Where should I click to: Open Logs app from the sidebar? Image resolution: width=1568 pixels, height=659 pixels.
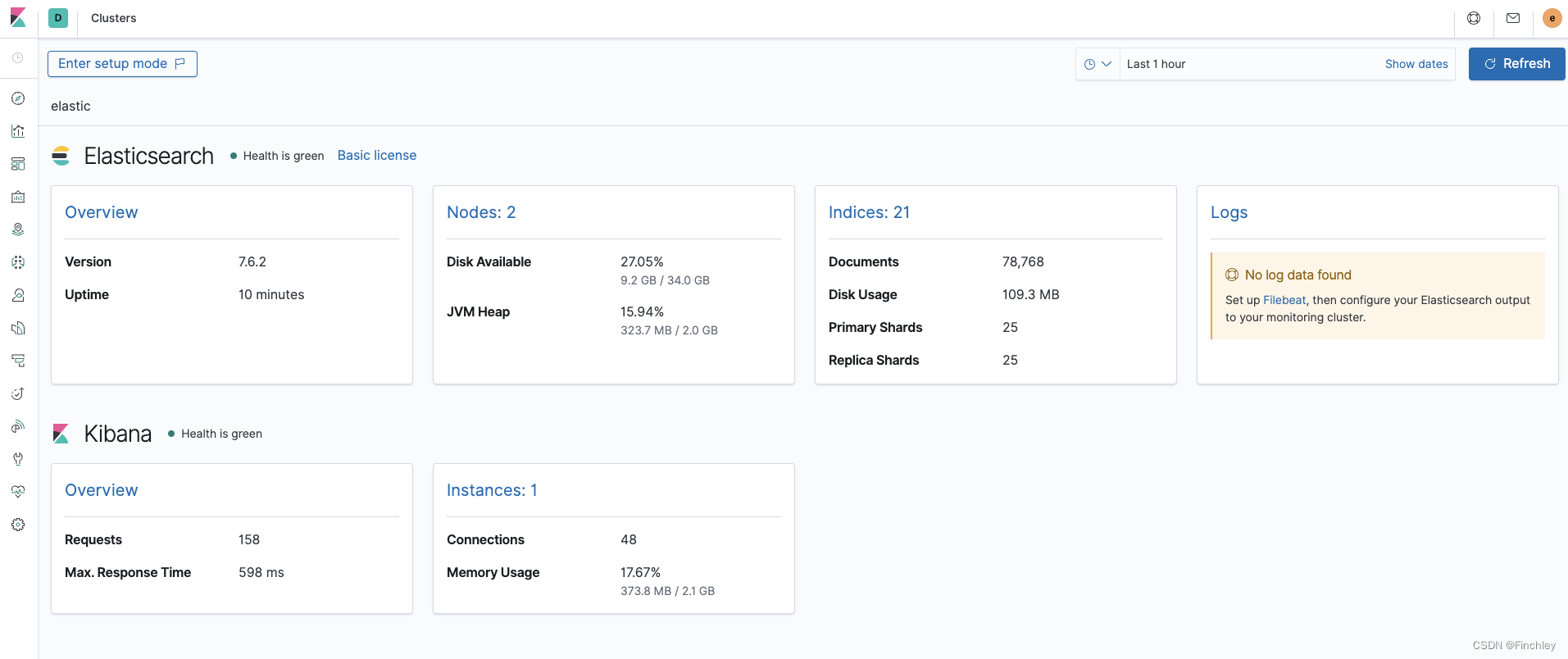[x=18, y=328]
